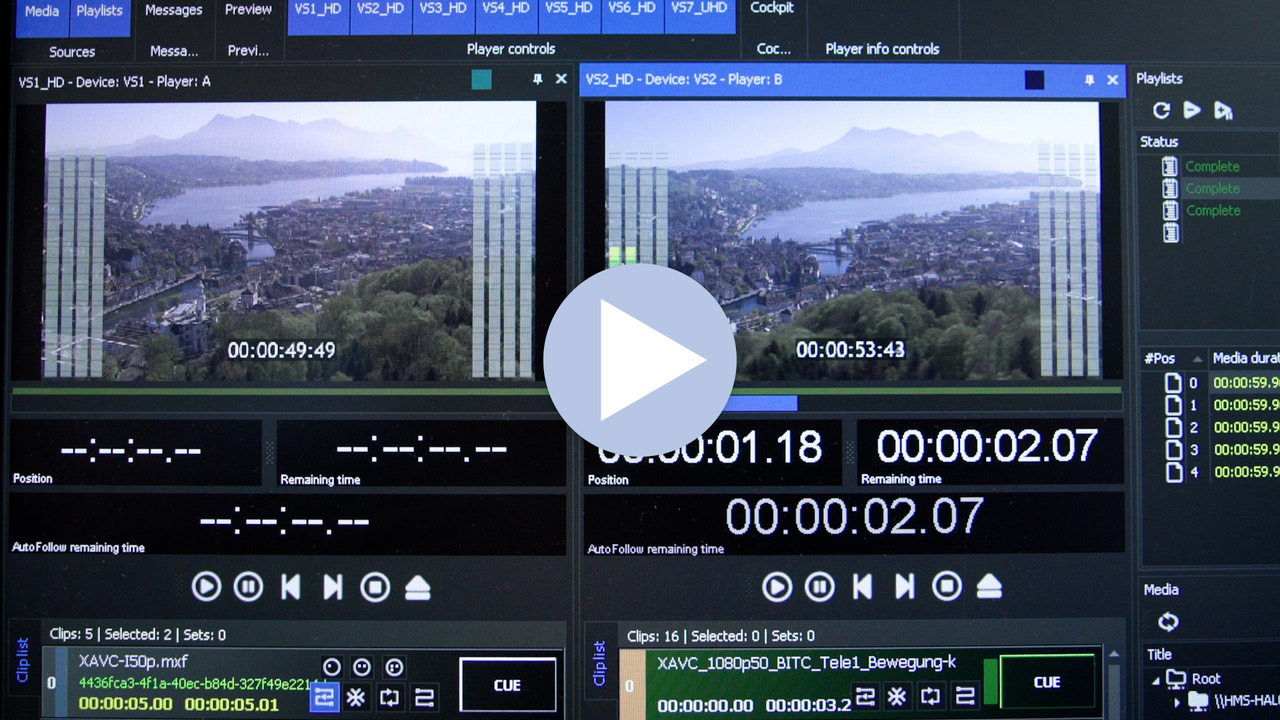
Task: Click the add playlist icon in Playlists
Action: click(1223, 111)
